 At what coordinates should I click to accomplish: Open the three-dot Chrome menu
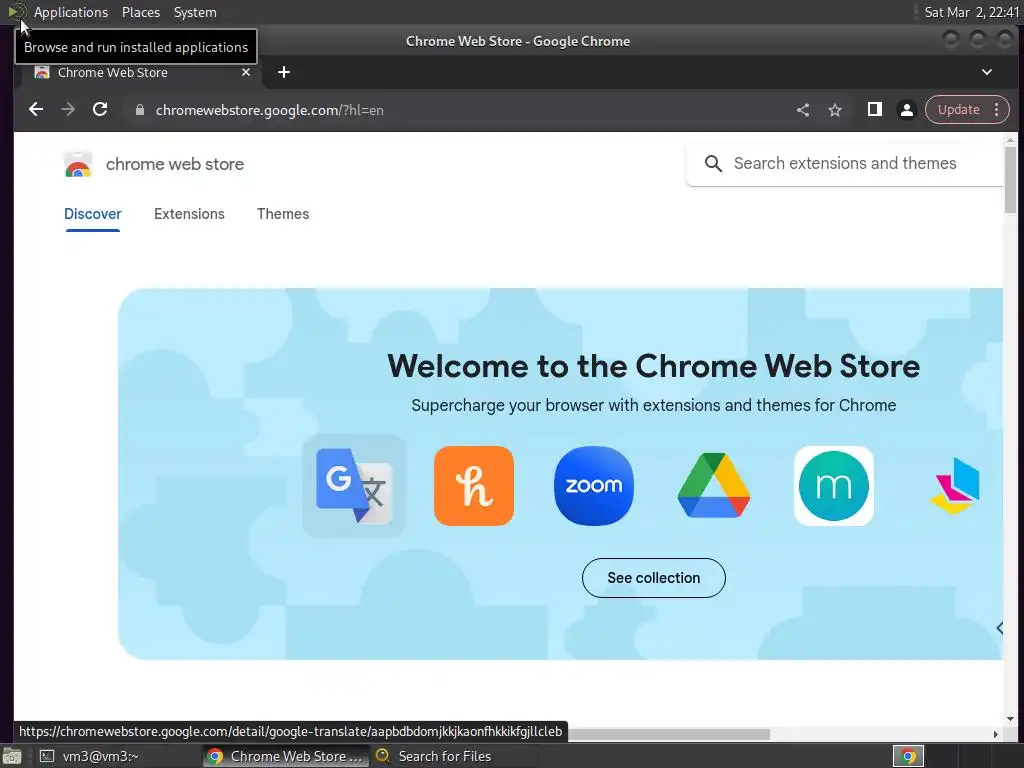pyautogui.click(x=997, y=110)
